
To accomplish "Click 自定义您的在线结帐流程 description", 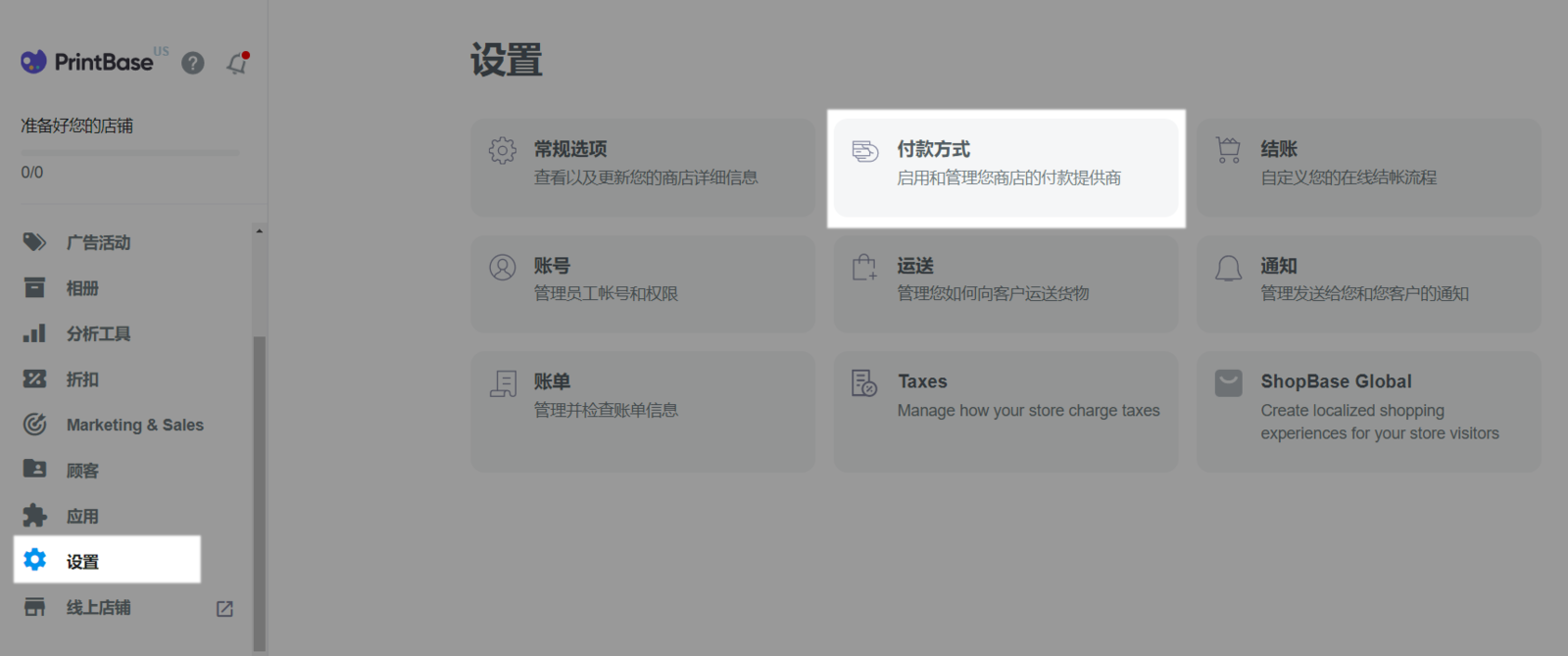I will pyautogui.click(x=1348, y=177).
